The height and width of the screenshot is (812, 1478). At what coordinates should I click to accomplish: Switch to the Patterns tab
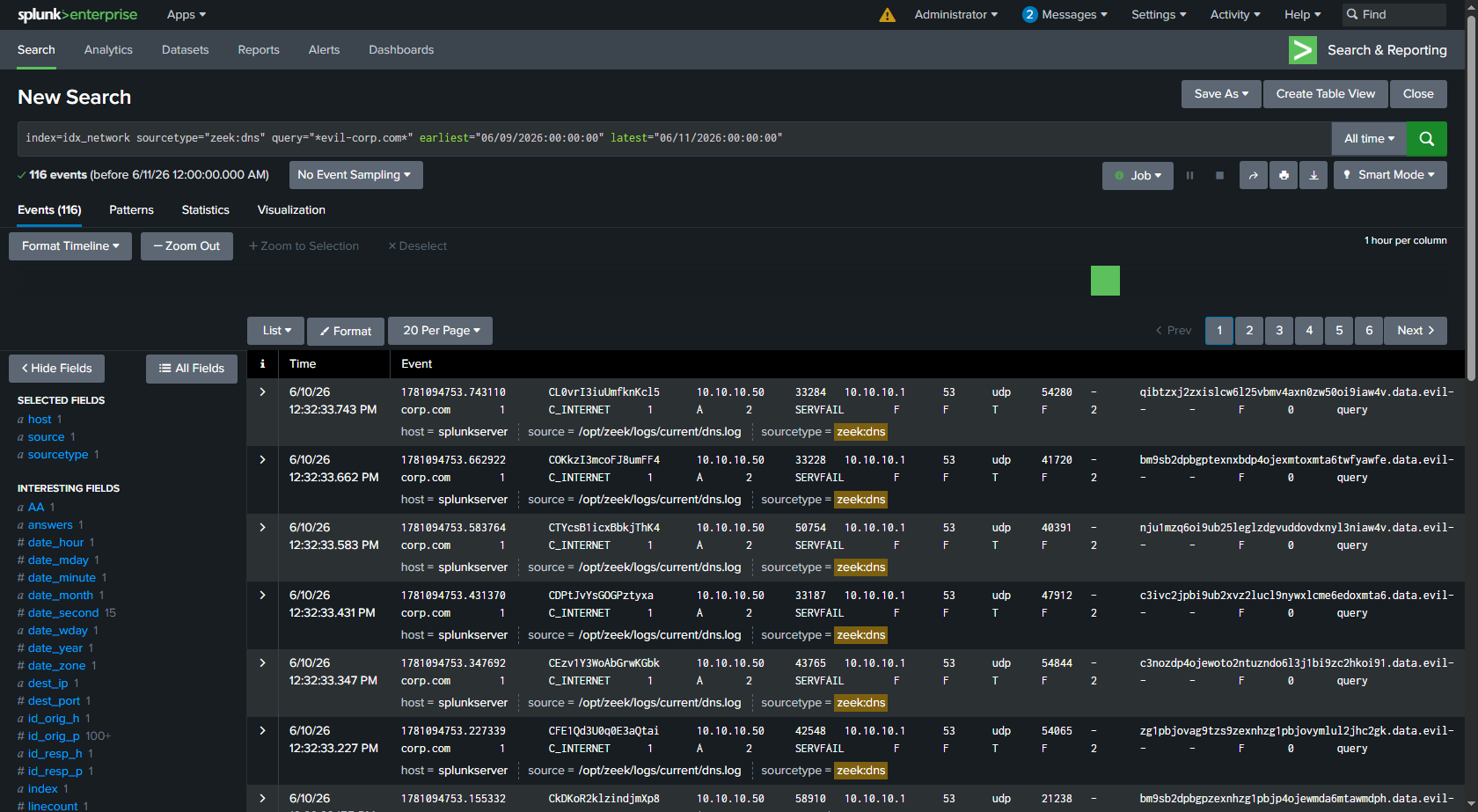[x=131, y=210]
